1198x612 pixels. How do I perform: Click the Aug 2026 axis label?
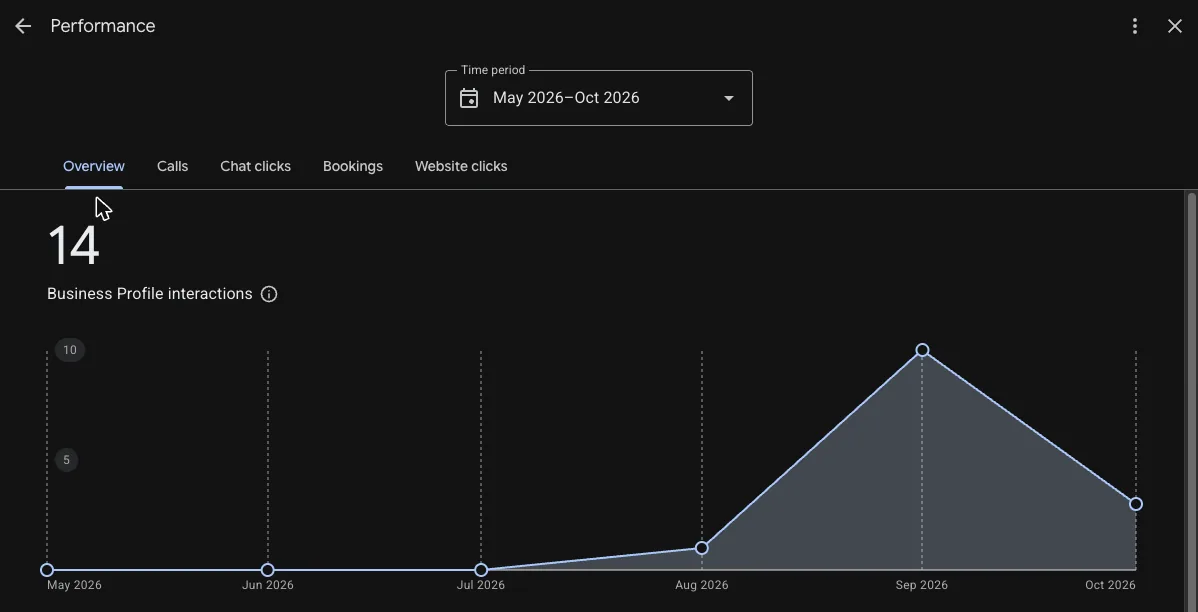[701, 585]
